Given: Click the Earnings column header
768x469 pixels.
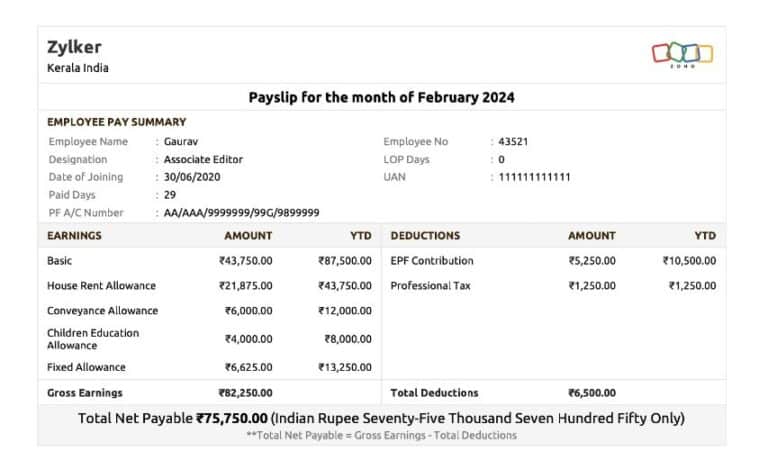Looking at the screenshot, I should pos(74,236).
